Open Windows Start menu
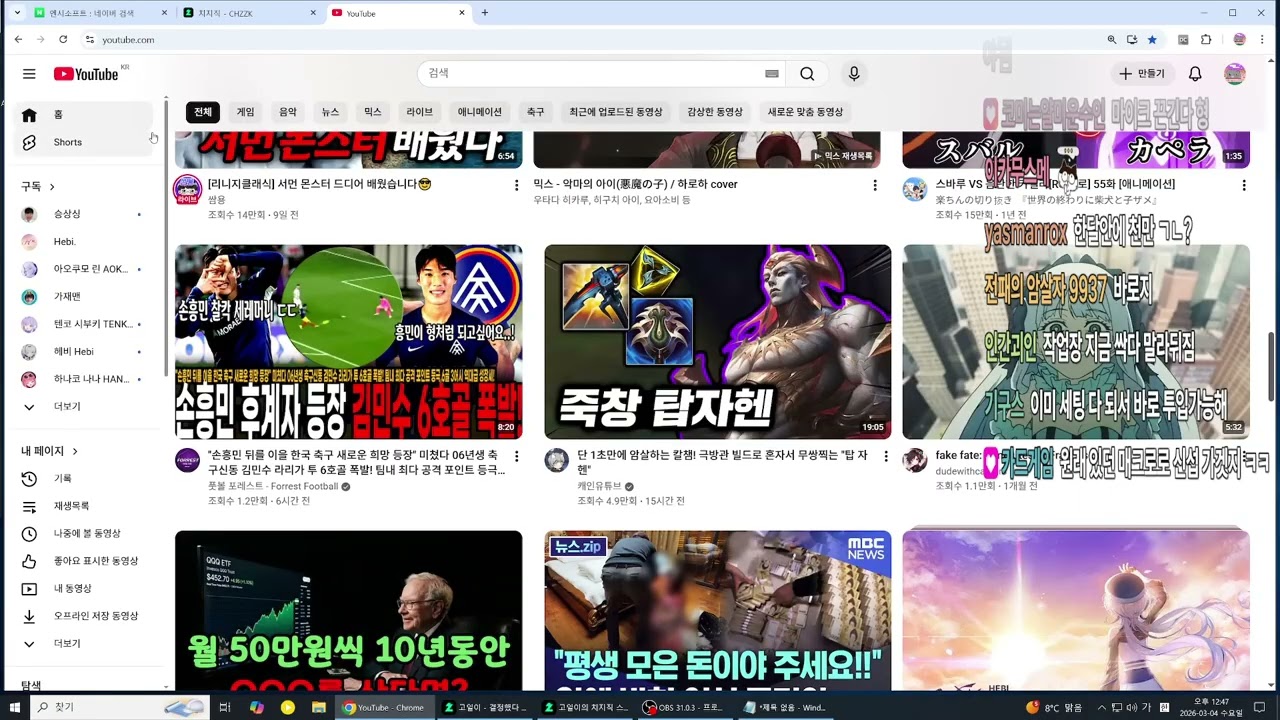1280x720 pixels. point(15,707)
